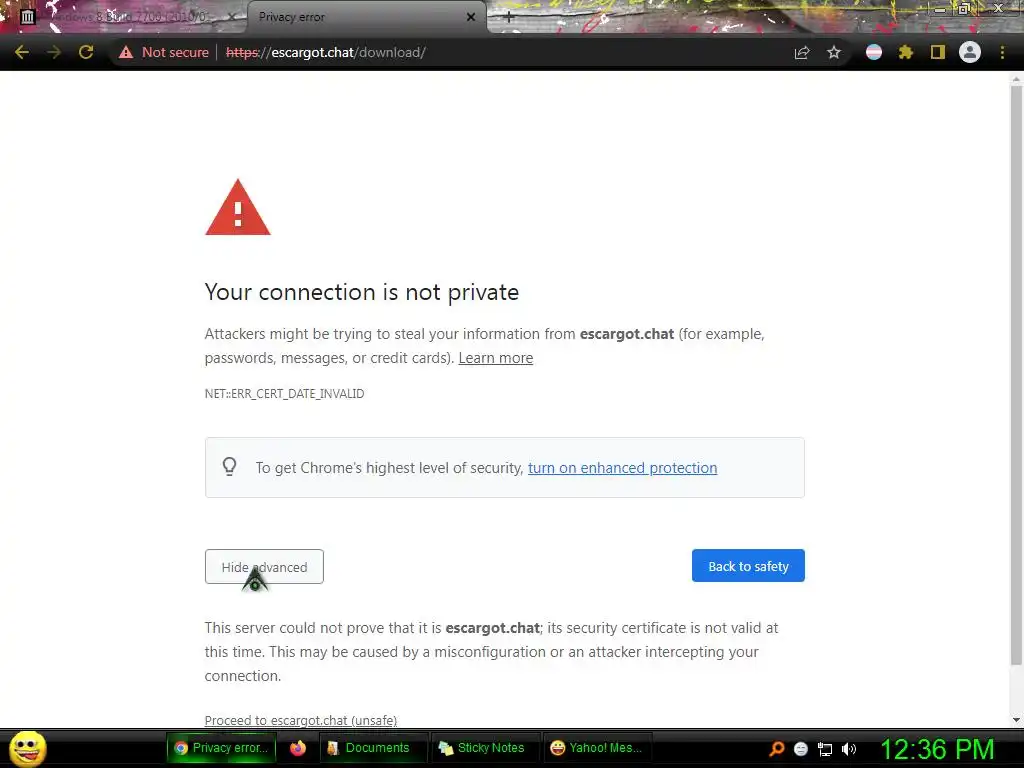
Task: Click the 12:36 PM clock
Action: tap(938, 749)
